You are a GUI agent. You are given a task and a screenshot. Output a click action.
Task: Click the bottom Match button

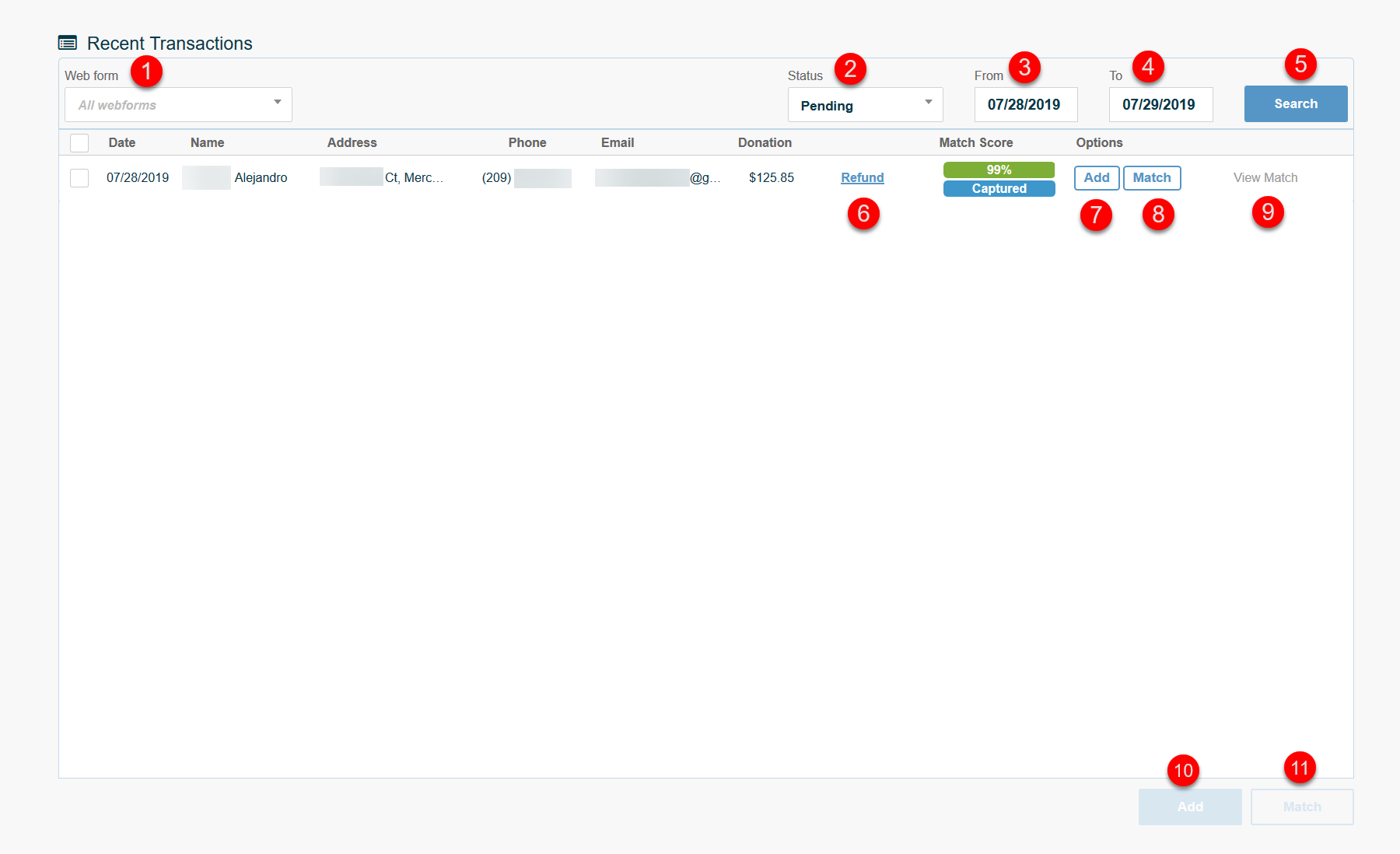point(1301,807)
